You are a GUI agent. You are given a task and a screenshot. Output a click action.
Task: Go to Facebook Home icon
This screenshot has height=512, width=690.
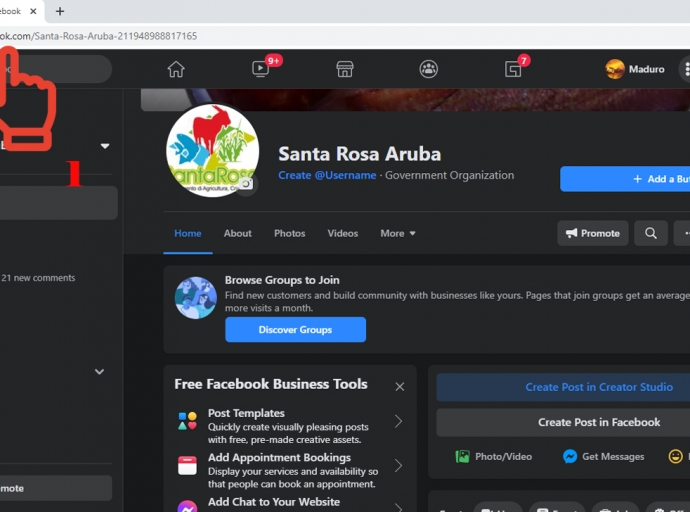[176, 69]
